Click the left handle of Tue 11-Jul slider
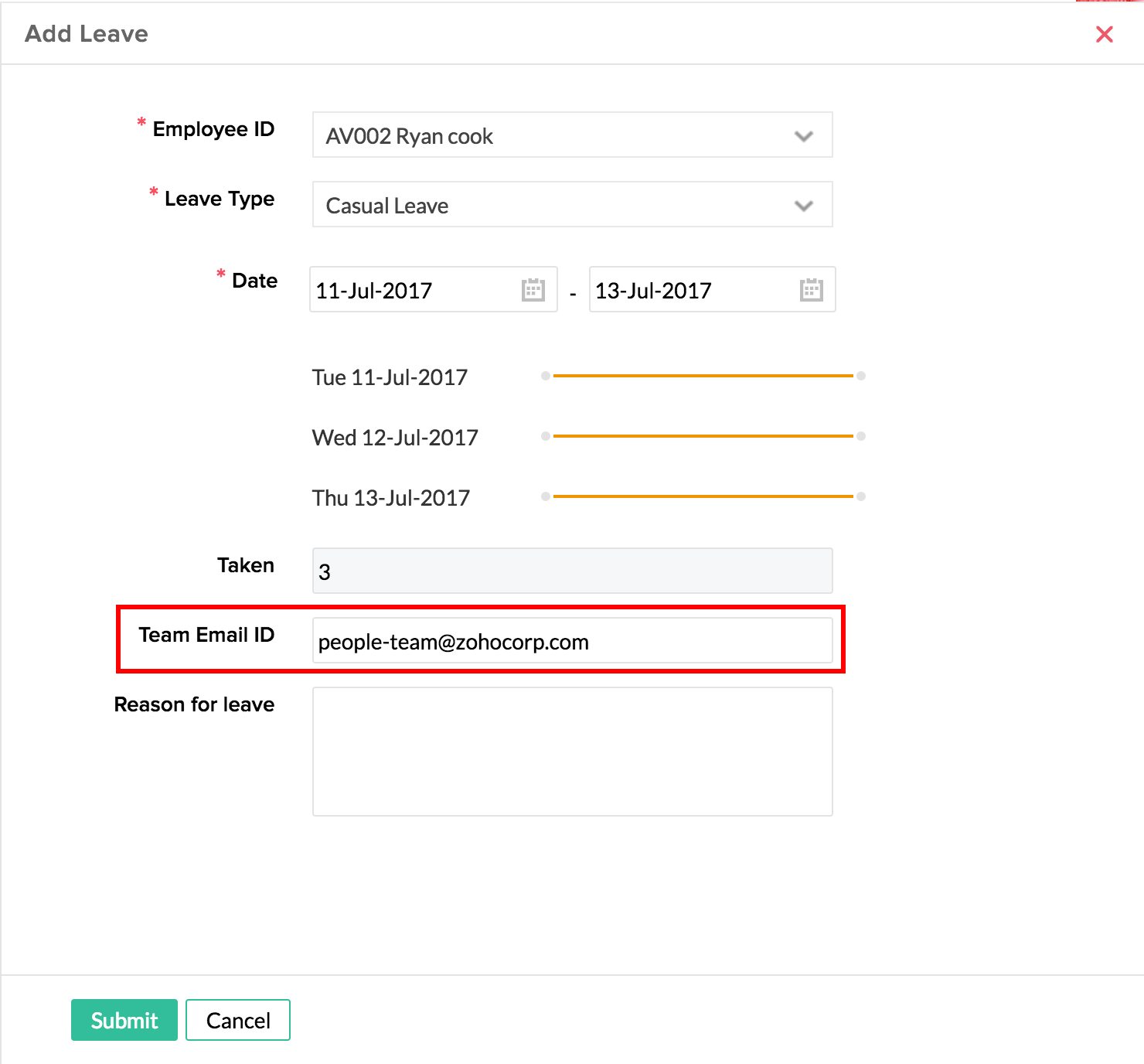The image size is (1144, 1064). [x=546, y=376]
